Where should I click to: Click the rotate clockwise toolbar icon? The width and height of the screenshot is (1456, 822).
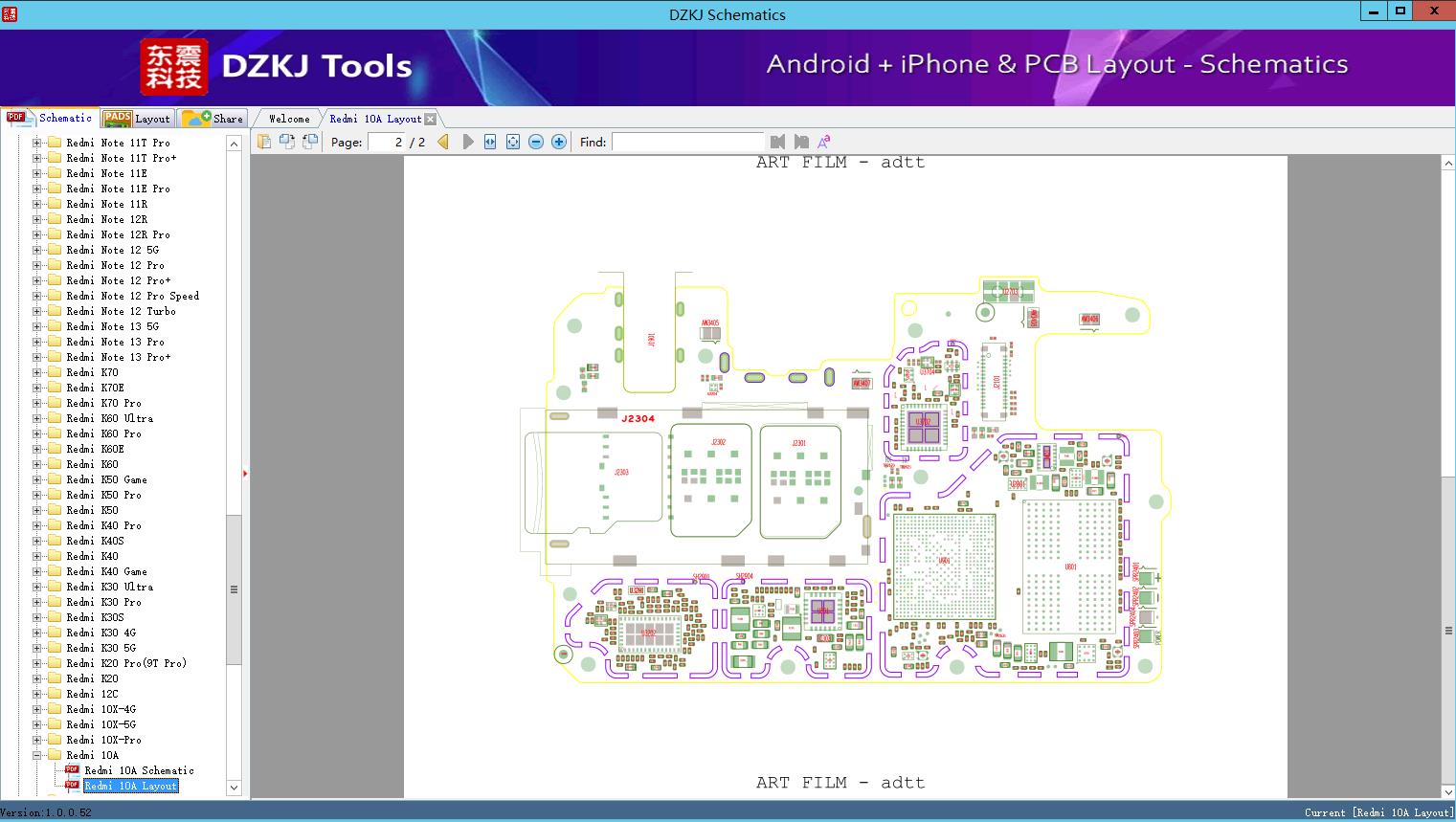pyautogui.click(x=309, y=142)
